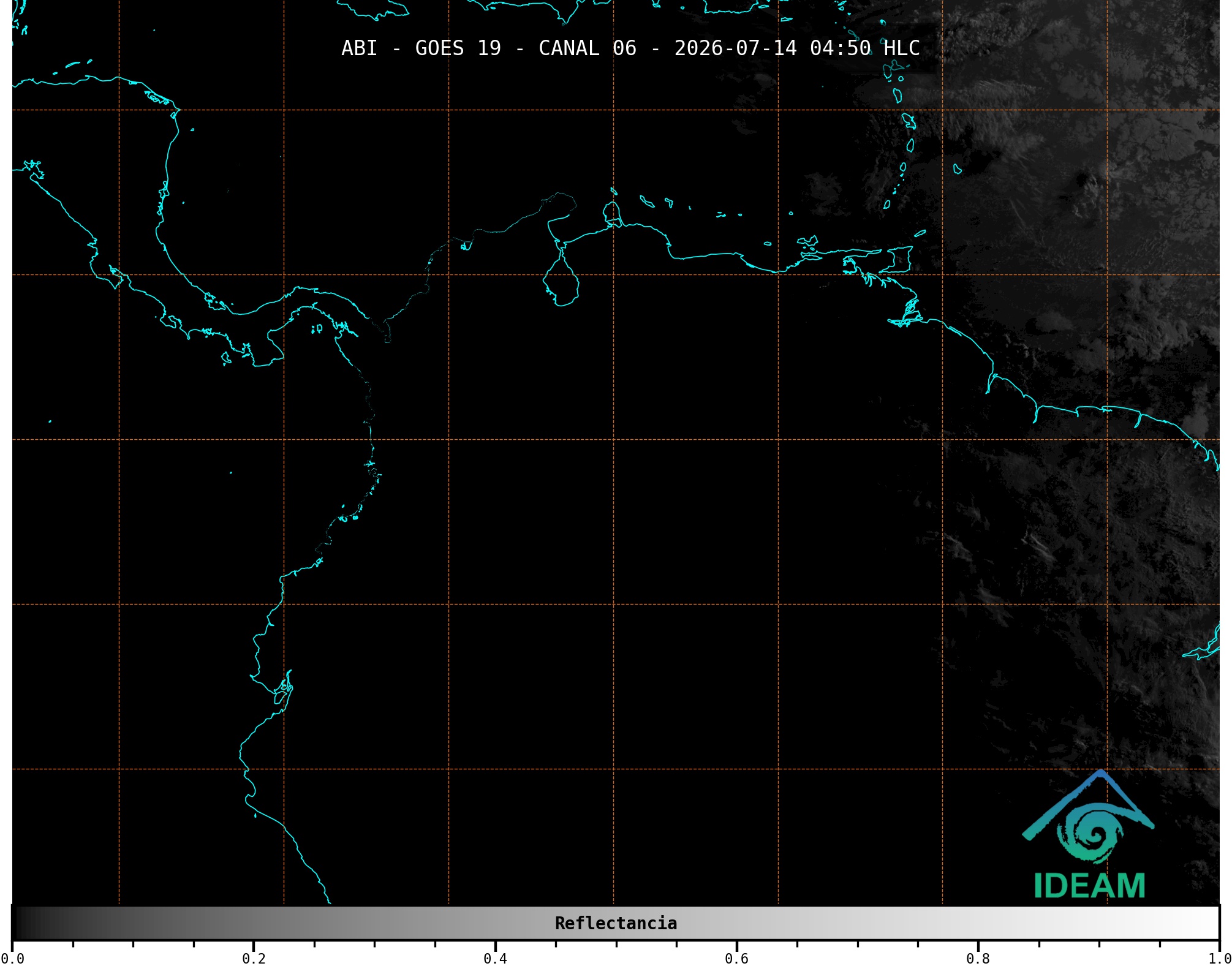
Task: Click the colorbar tick label '0.4'
Action: (495, 959)
